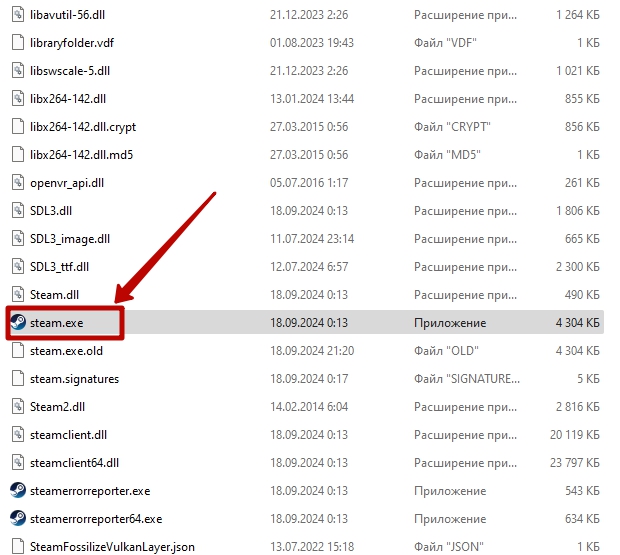This screenshot has height=555, width=620.
Task: Click the Steam logo icon of steam.exe
Action: pyautogui.click(x=18, y=323)
